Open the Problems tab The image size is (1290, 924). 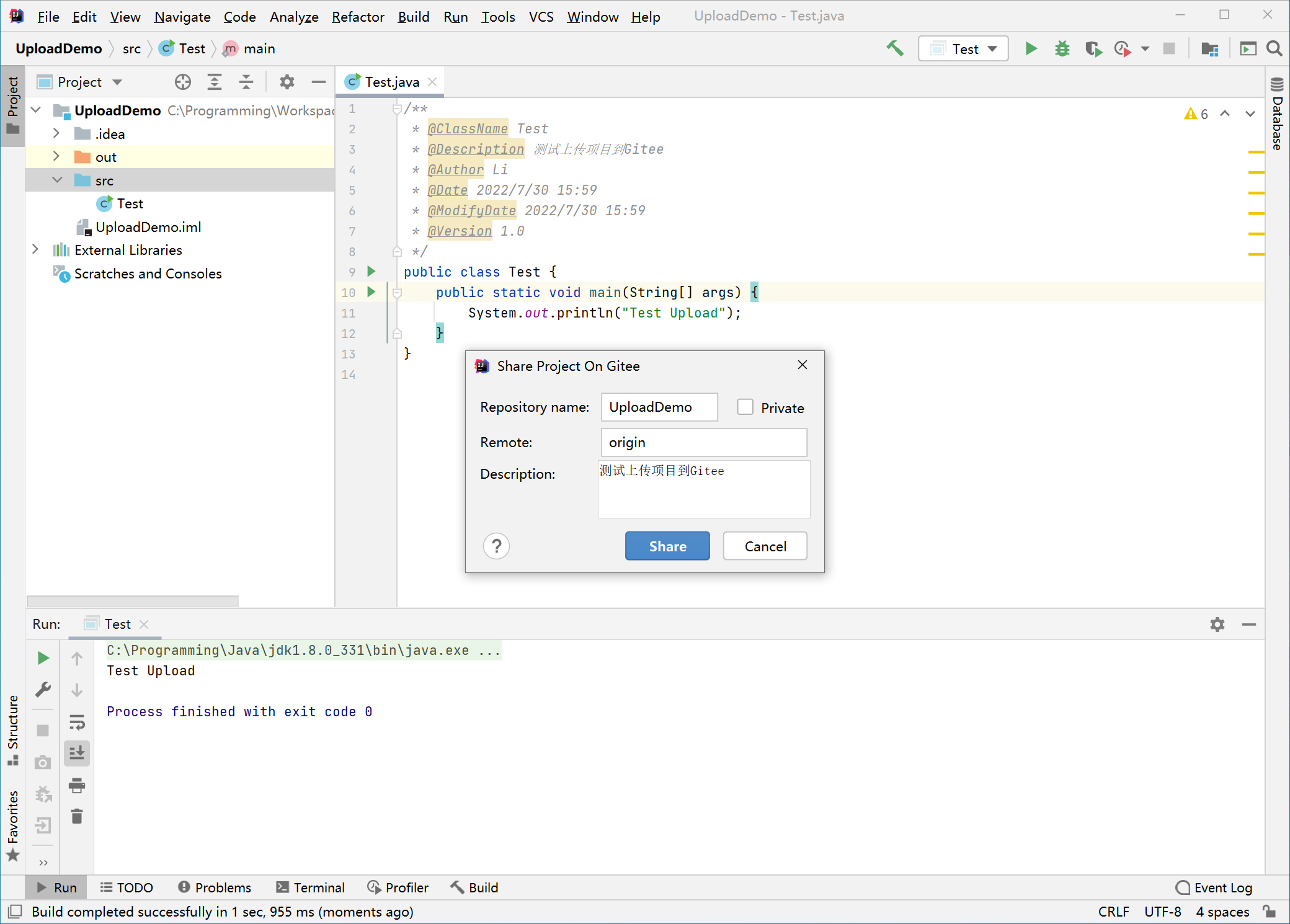(x=215, y=887)
